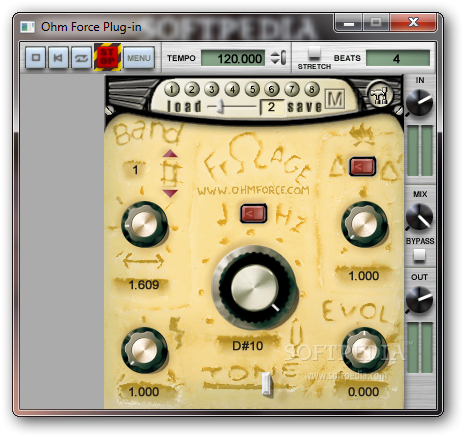Select preset slot 7
This screenshot has width=464, height=437.
coord(292,89)
